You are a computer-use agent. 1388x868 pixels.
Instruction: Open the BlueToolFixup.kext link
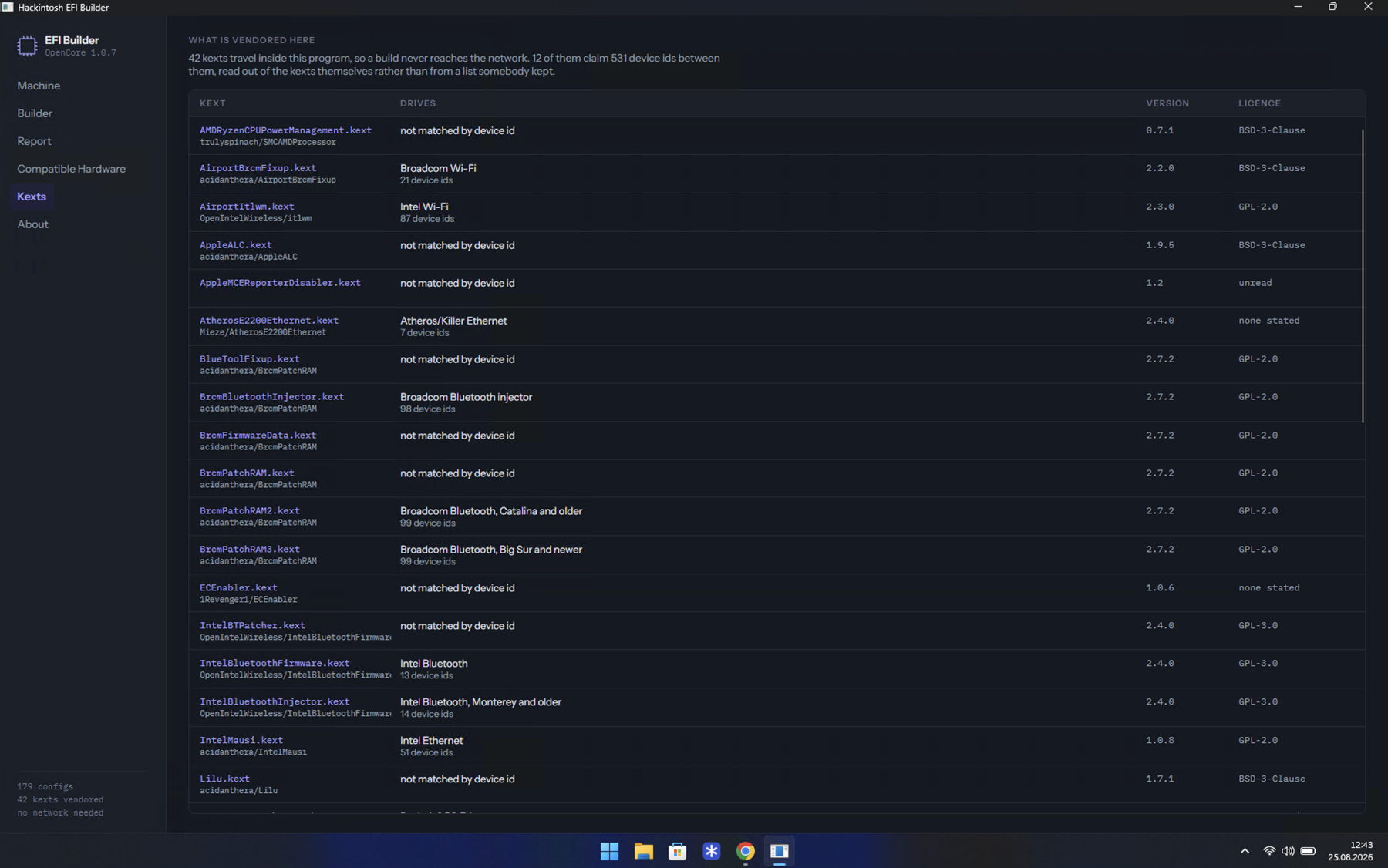[x=250, y=359]
